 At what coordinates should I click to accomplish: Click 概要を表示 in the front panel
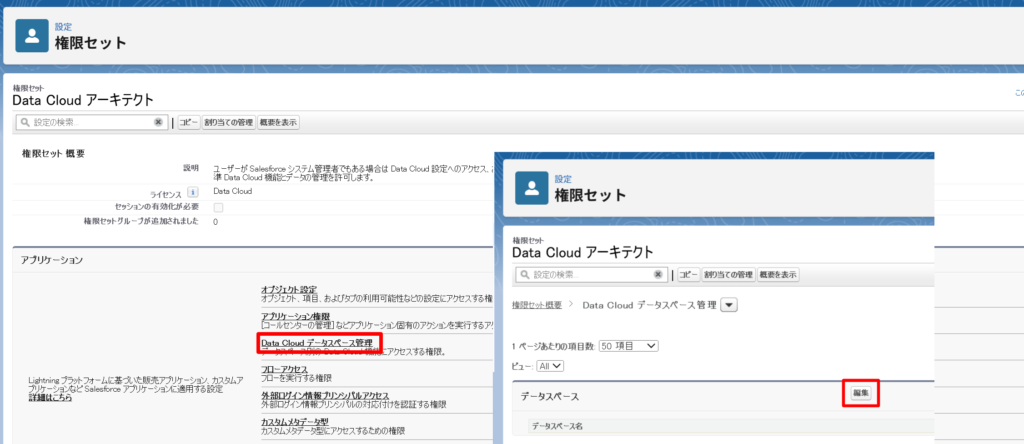point(778,275)
